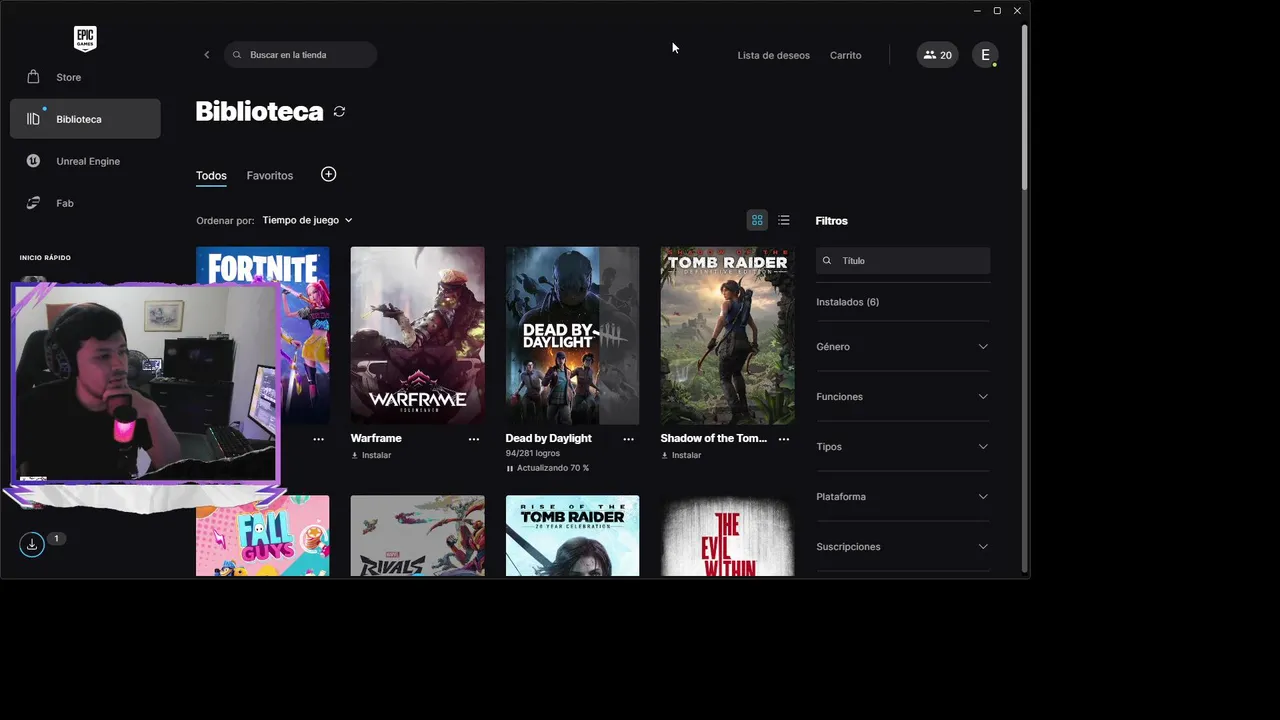Open Lista de deseos
The height and width of the screenshot is (720, 1280).
click(x=773, y=55)
